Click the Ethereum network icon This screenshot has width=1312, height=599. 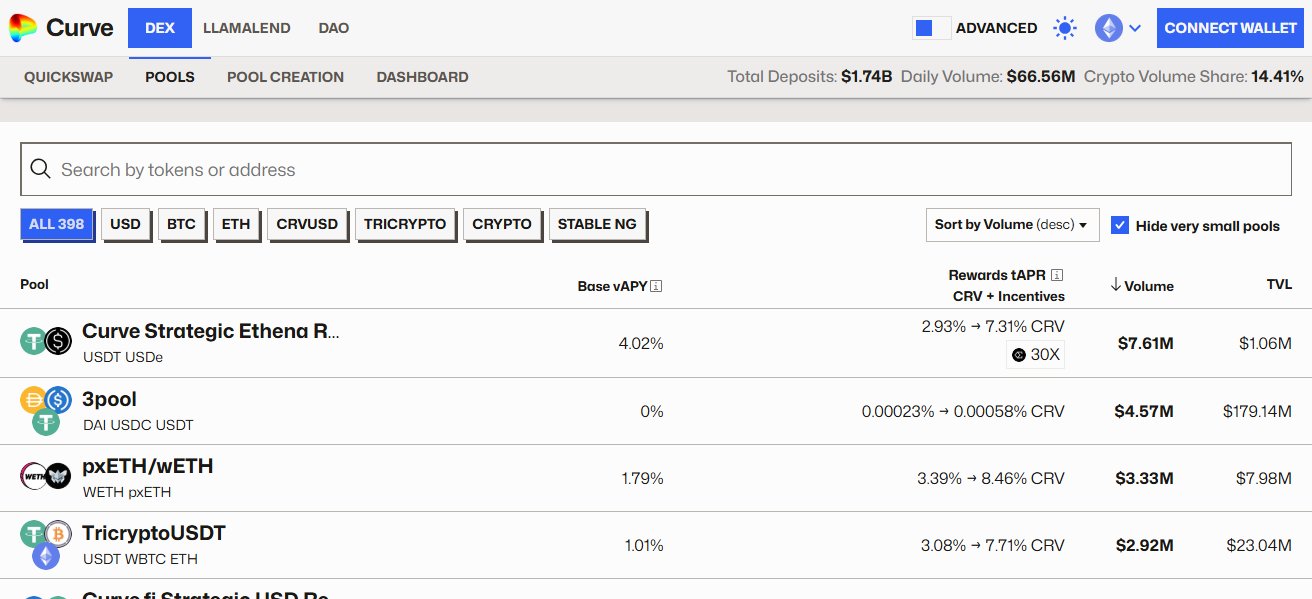[x=1108, y=28]
